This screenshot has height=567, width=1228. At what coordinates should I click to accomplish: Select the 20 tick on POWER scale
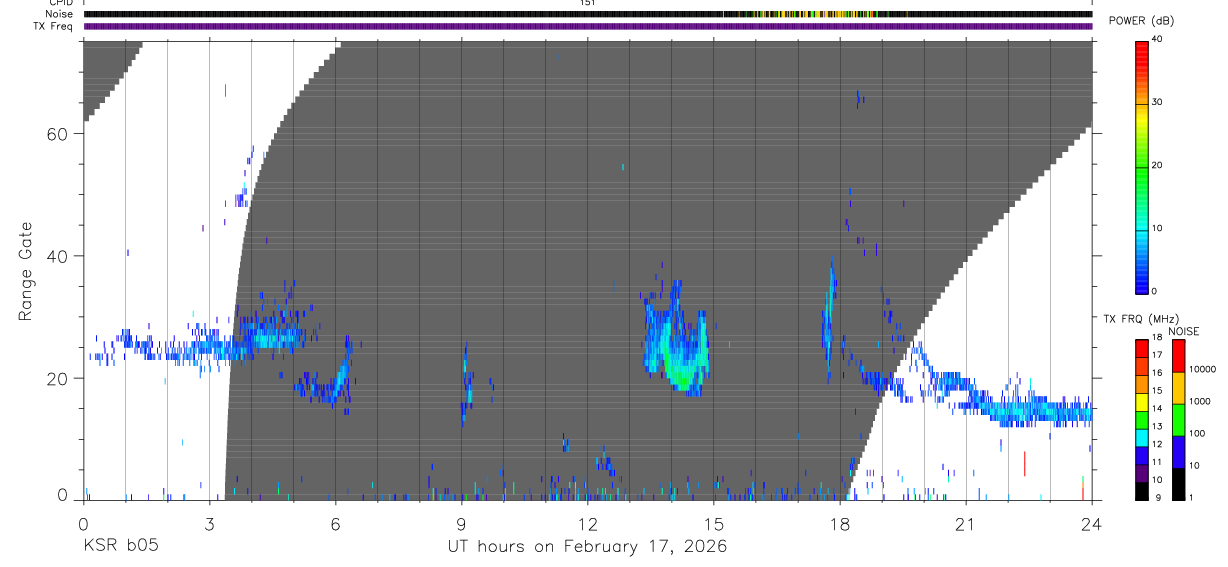(x=1157, y=166)
